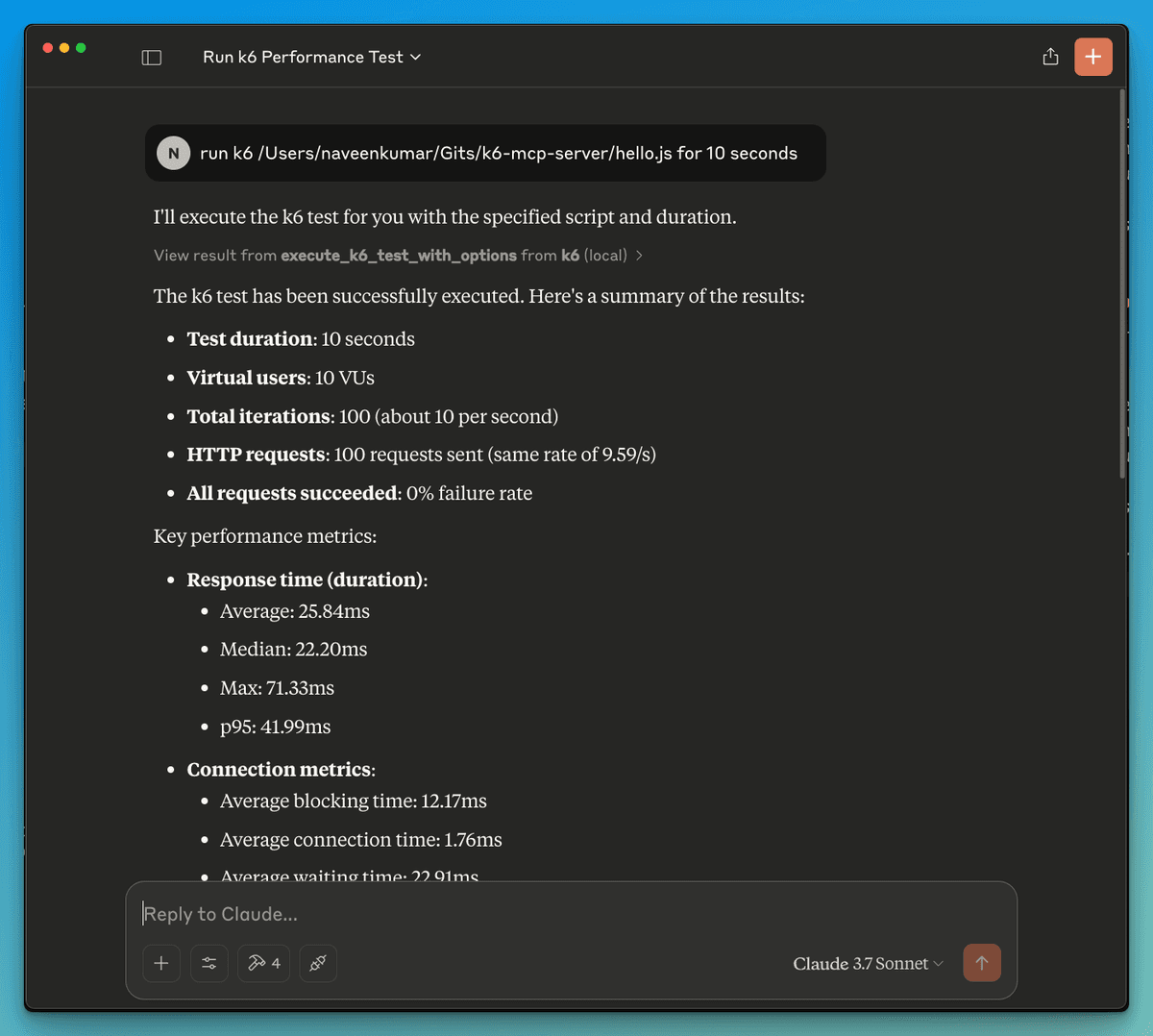Click the user message about running k6 hello.js
The height and width of the screenshot is (1036, 1153).
point(485,153)
